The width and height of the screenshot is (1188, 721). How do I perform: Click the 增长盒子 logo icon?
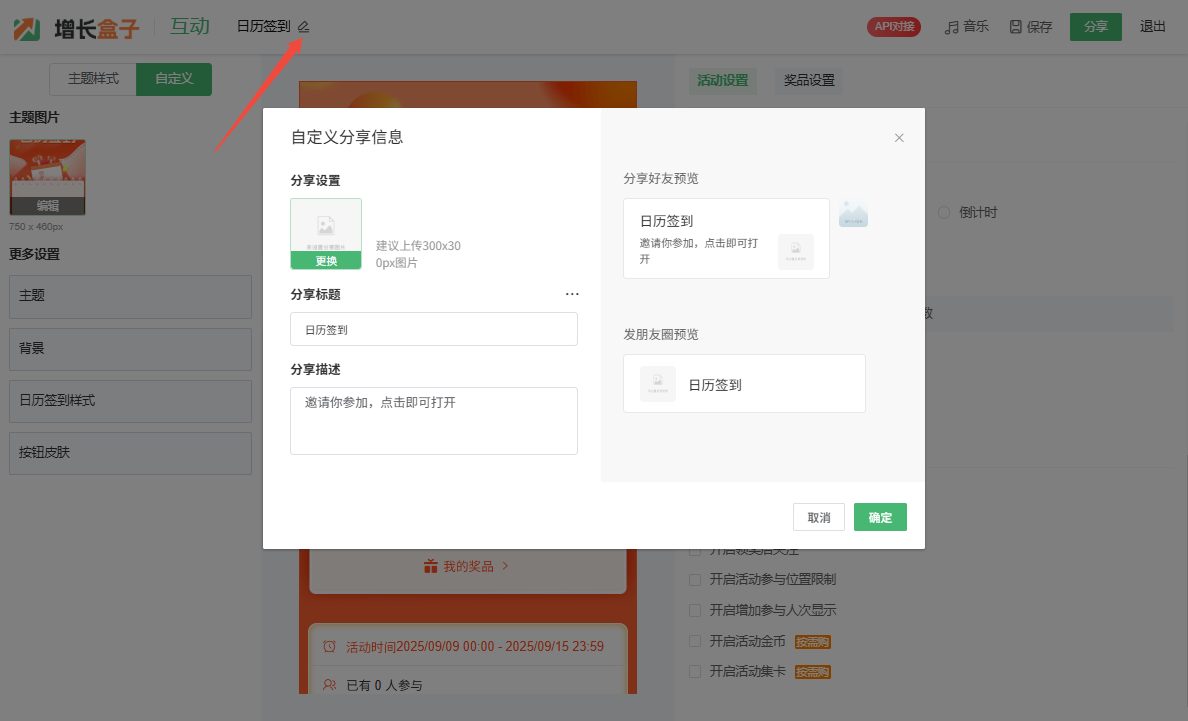point(27,27)
